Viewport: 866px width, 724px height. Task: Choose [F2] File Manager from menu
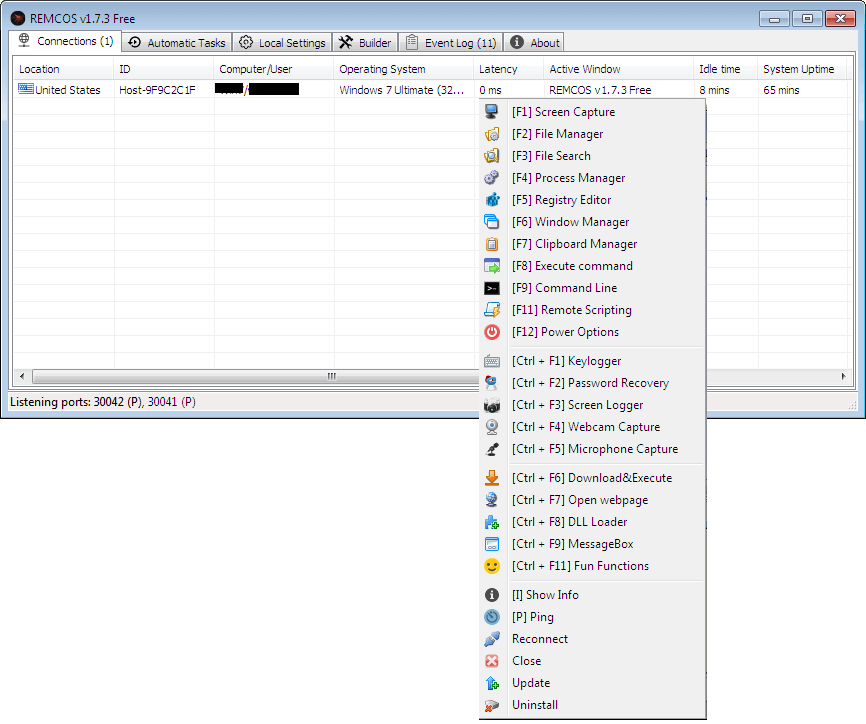(x=593, y=134)
